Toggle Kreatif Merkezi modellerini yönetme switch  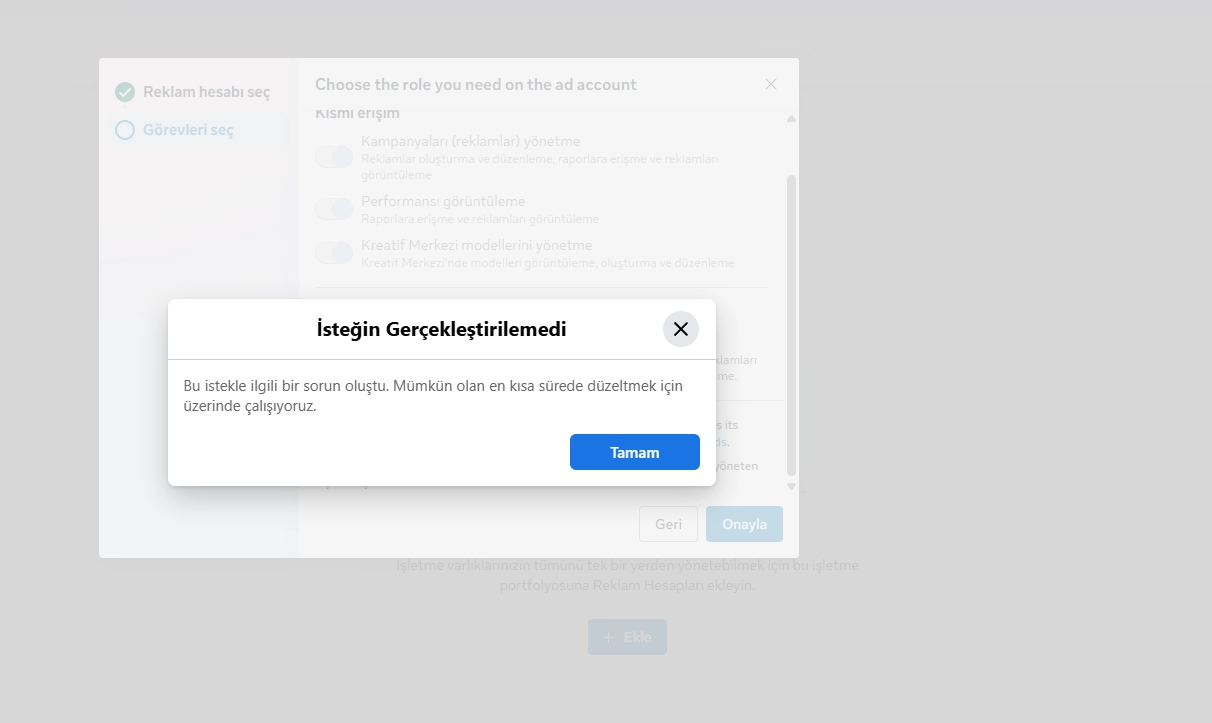[x=334, y=252]
